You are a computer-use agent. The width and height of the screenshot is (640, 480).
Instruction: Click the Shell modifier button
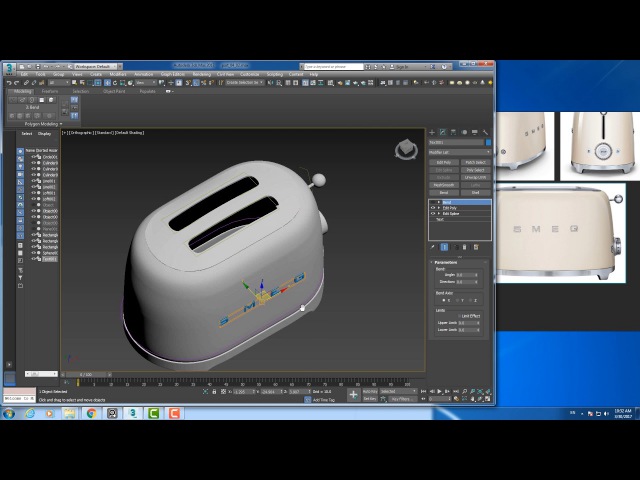pos(476,193)
